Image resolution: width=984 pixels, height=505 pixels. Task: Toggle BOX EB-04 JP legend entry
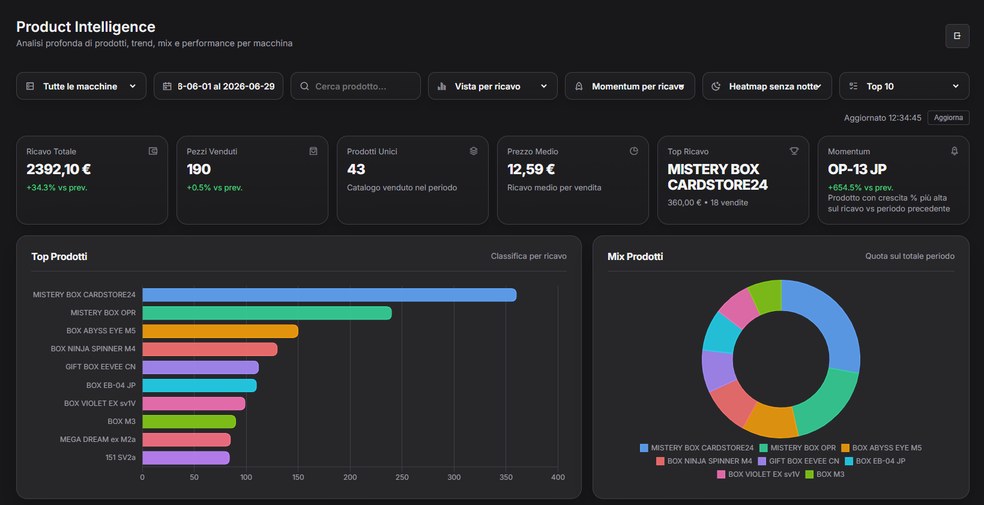[x=875, y=461]
